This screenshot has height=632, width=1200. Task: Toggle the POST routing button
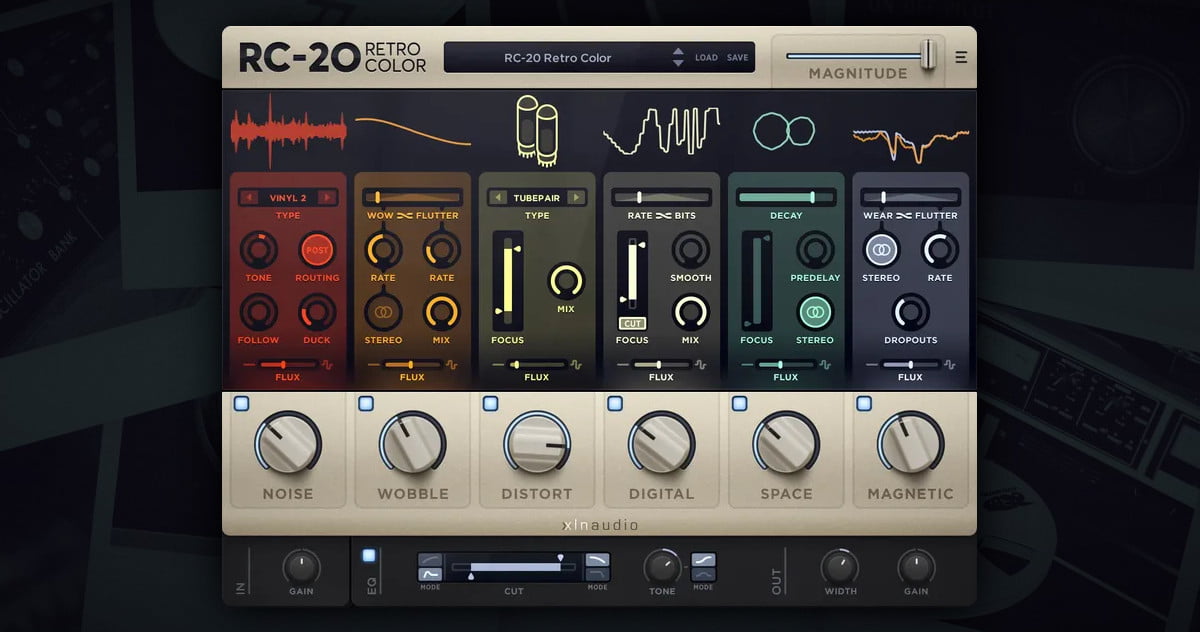coord(317,249)
